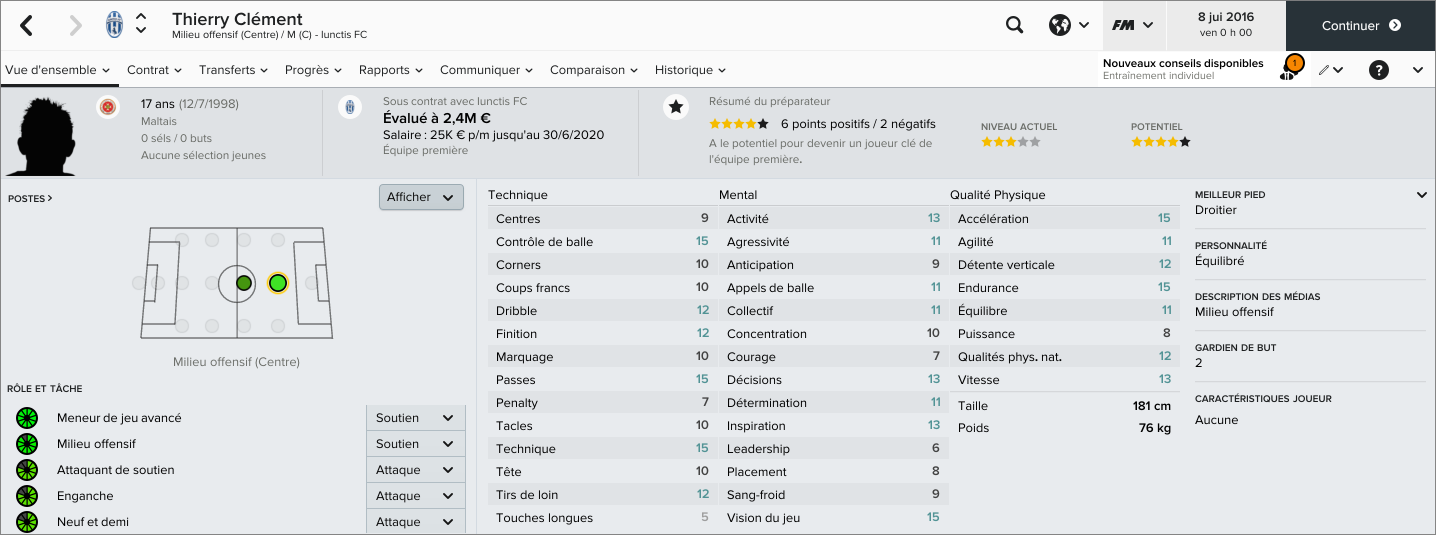Open the world globe menu
The width and height of the screenshot is (1436, 535).
[1060, 26]
